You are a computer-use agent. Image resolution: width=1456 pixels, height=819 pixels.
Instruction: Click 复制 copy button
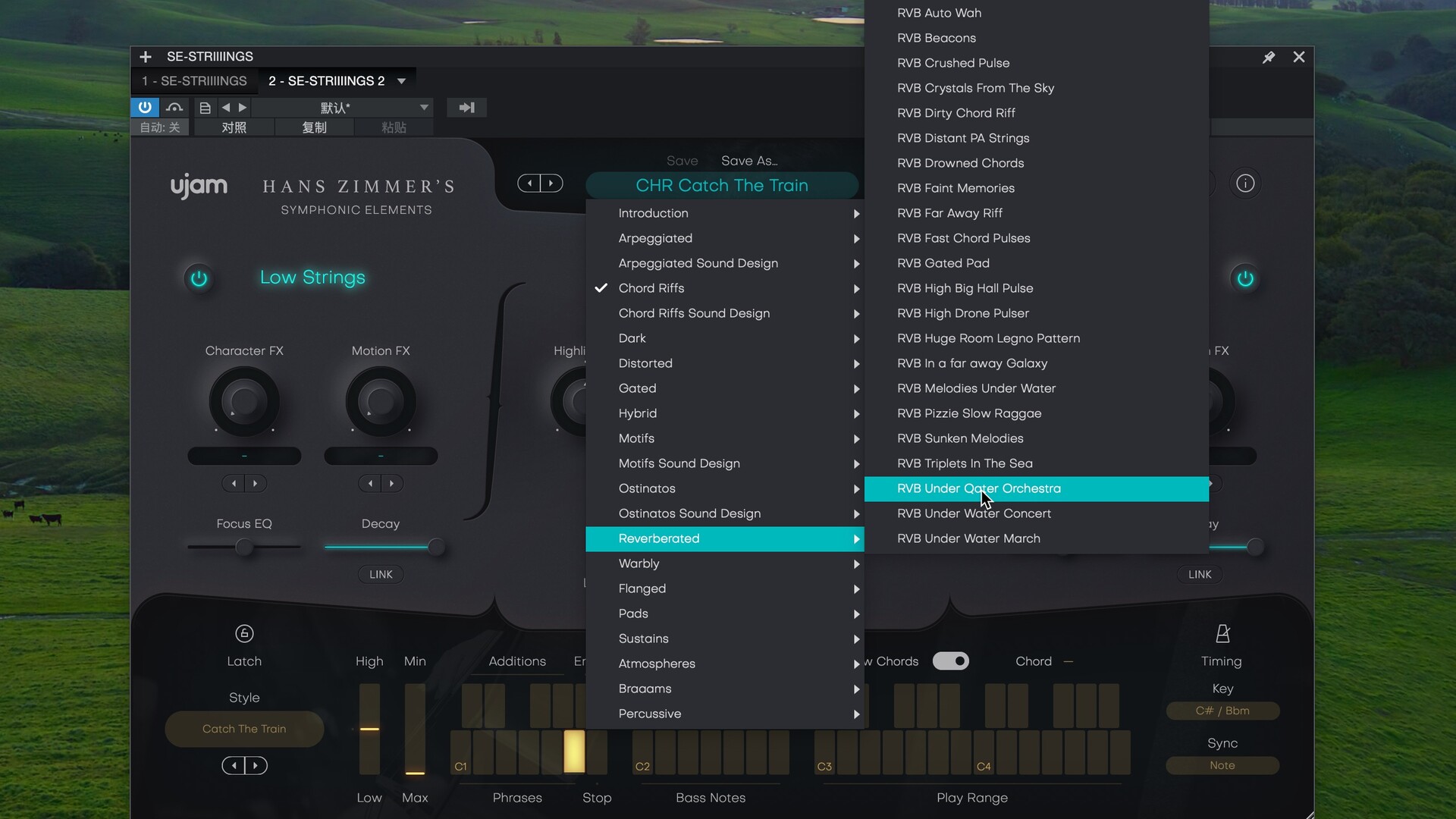[314, 128]
